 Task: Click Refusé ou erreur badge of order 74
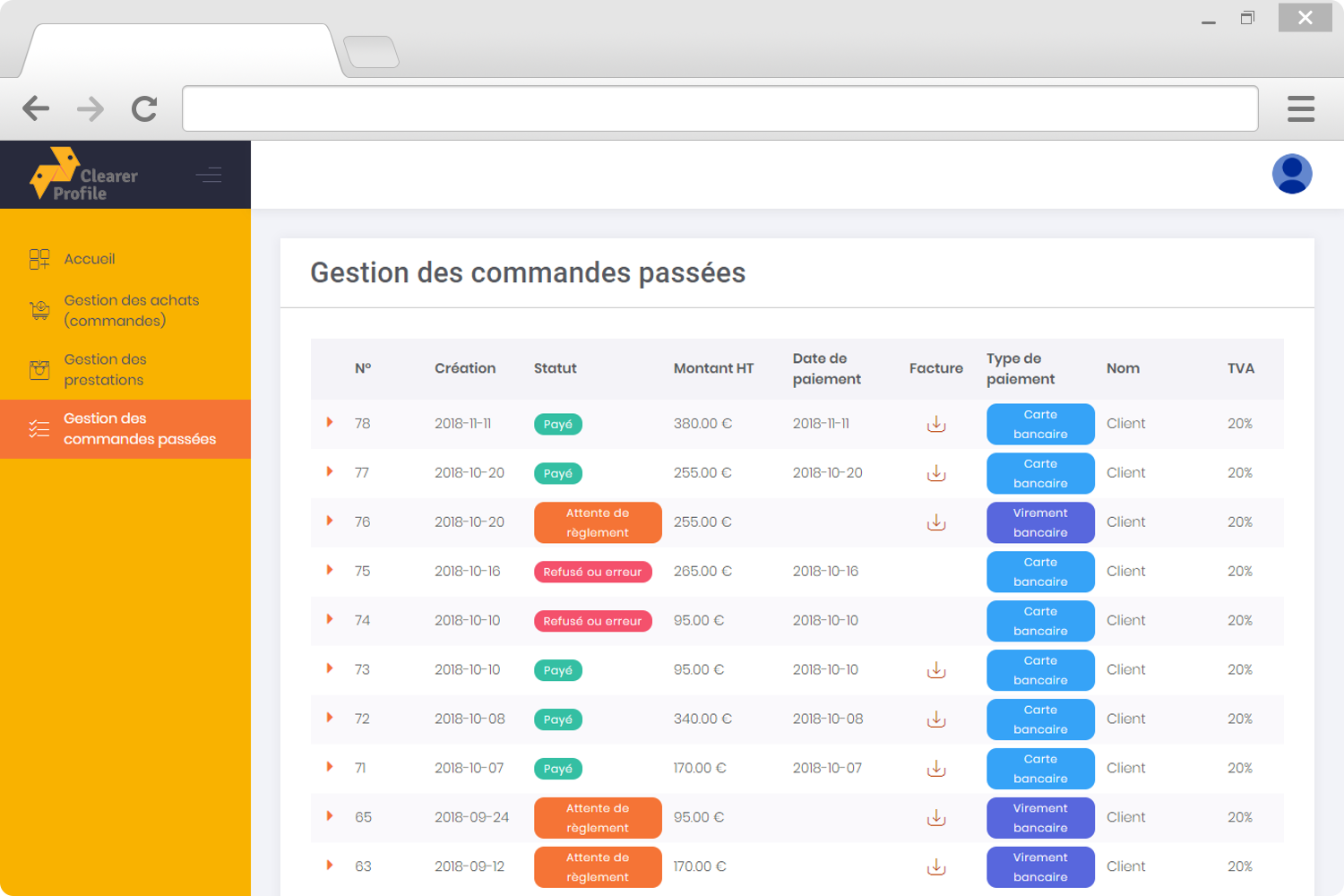coord(593,621)
